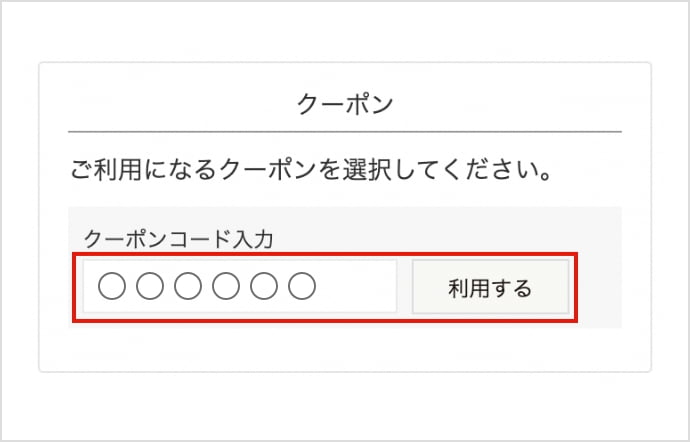The width and height of the screenshot is (690, 442).
Task: Click the クーポンコード入力 label
Action: [179, 238]
